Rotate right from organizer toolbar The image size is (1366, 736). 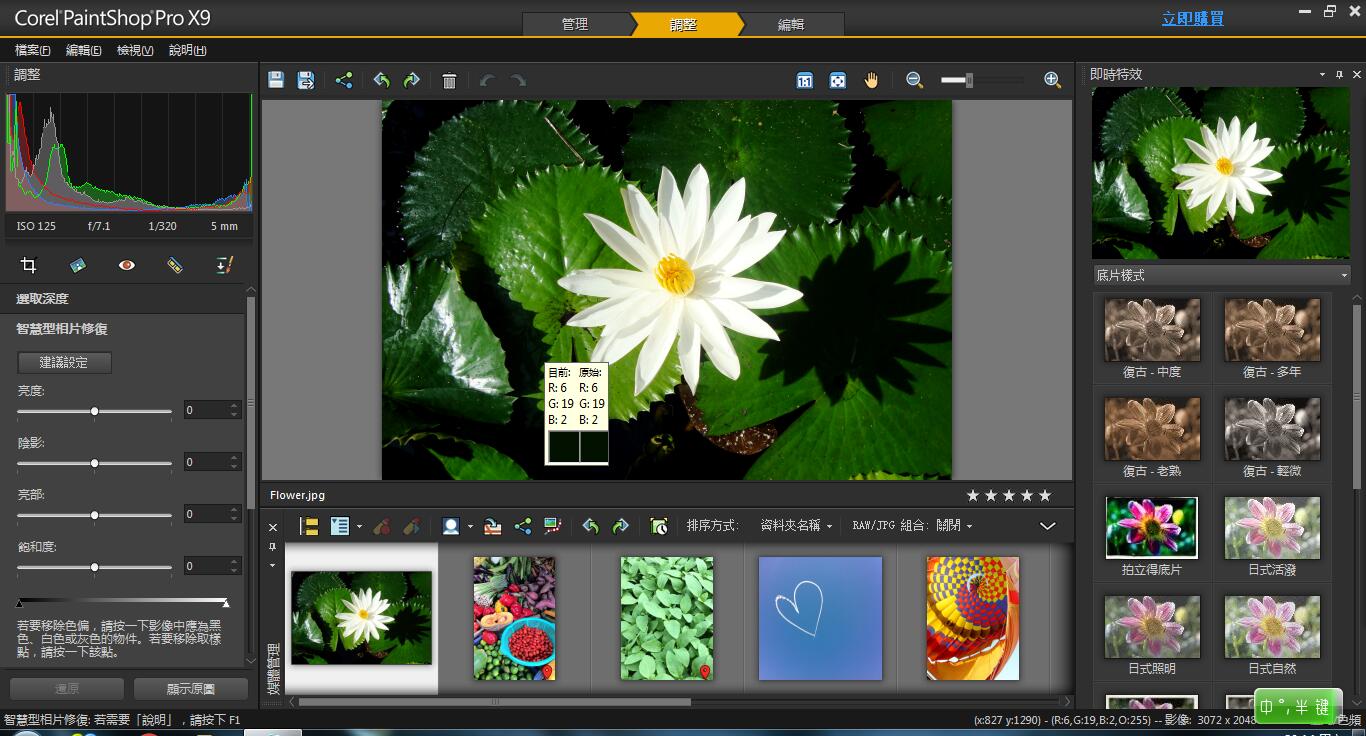tap(620, 526)
